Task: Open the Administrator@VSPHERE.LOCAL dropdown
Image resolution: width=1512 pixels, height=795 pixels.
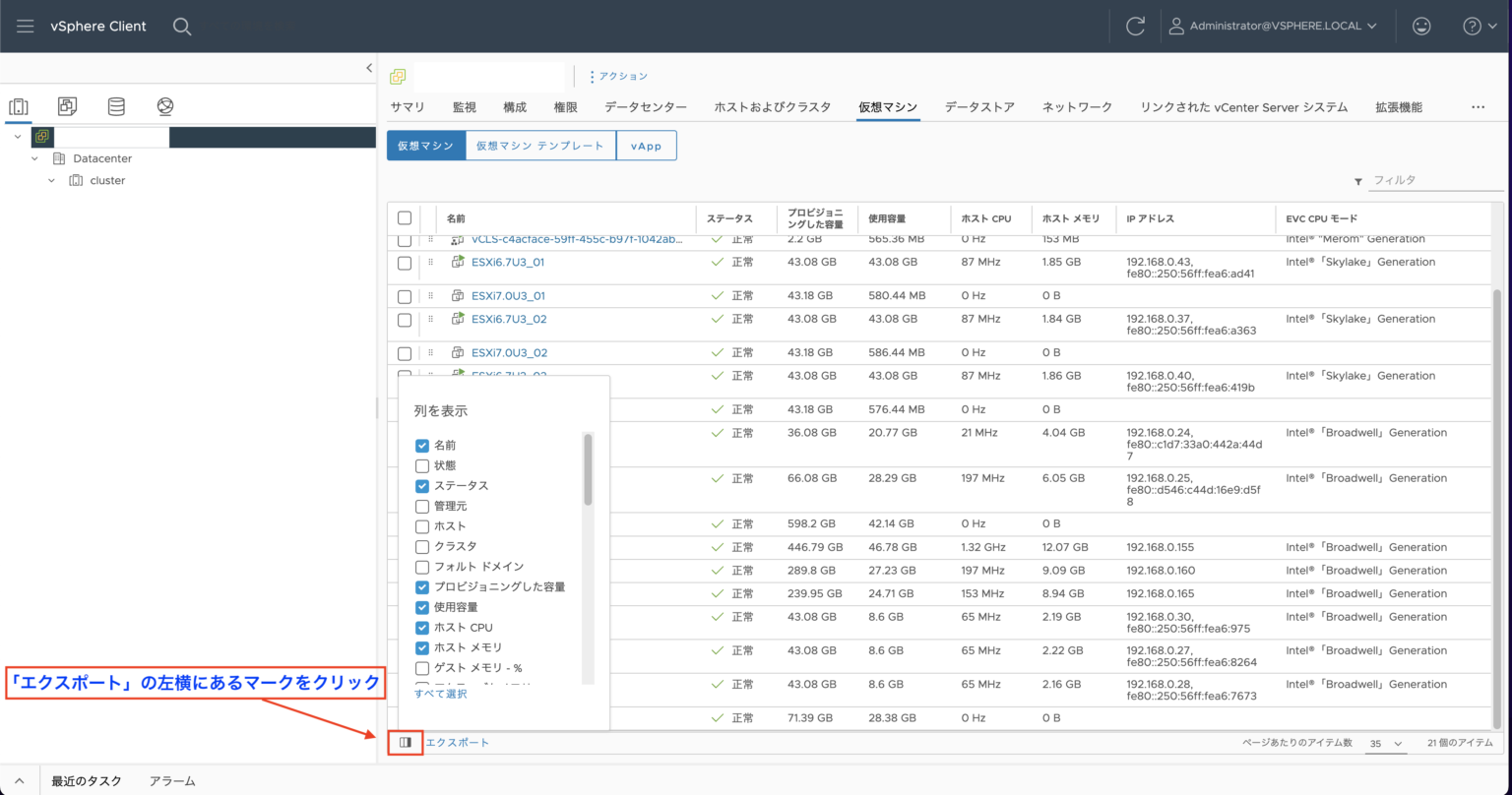Action: click(1275, 26)
